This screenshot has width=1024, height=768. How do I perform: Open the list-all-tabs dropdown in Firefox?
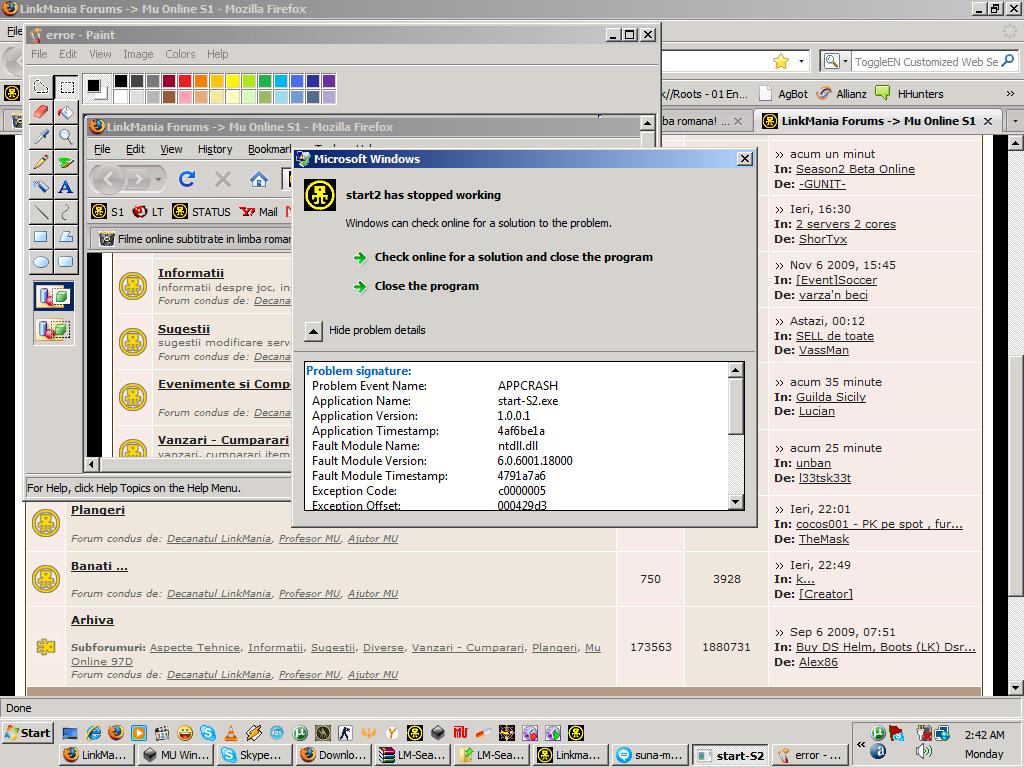[1014, 121]
